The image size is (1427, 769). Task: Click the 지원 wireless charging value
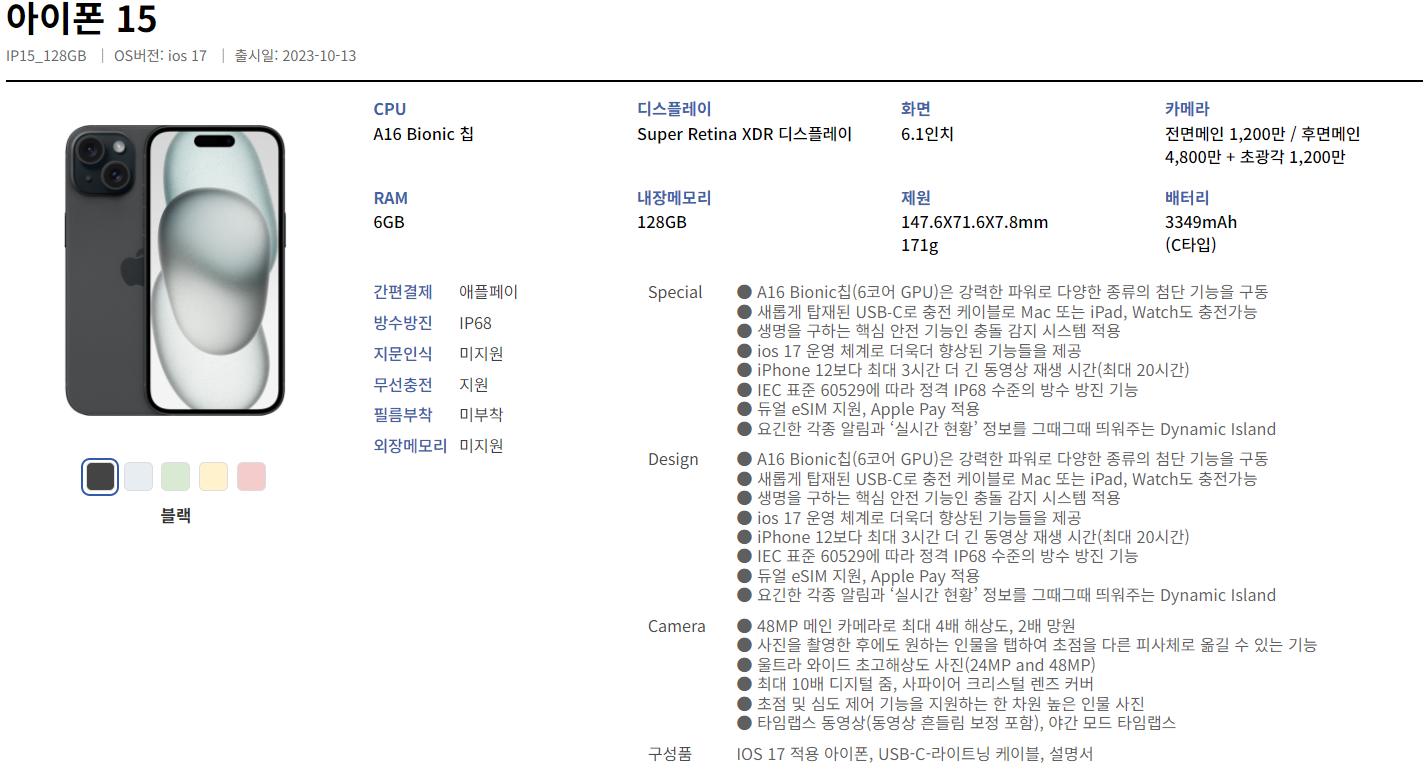pyautogui.click(x=474, y=385)
